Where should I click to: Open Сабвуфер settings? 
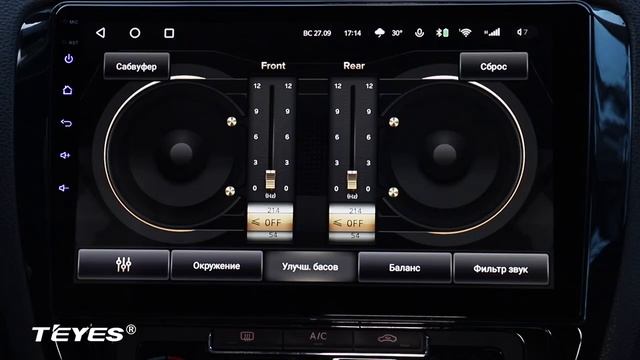pos(136,66)
